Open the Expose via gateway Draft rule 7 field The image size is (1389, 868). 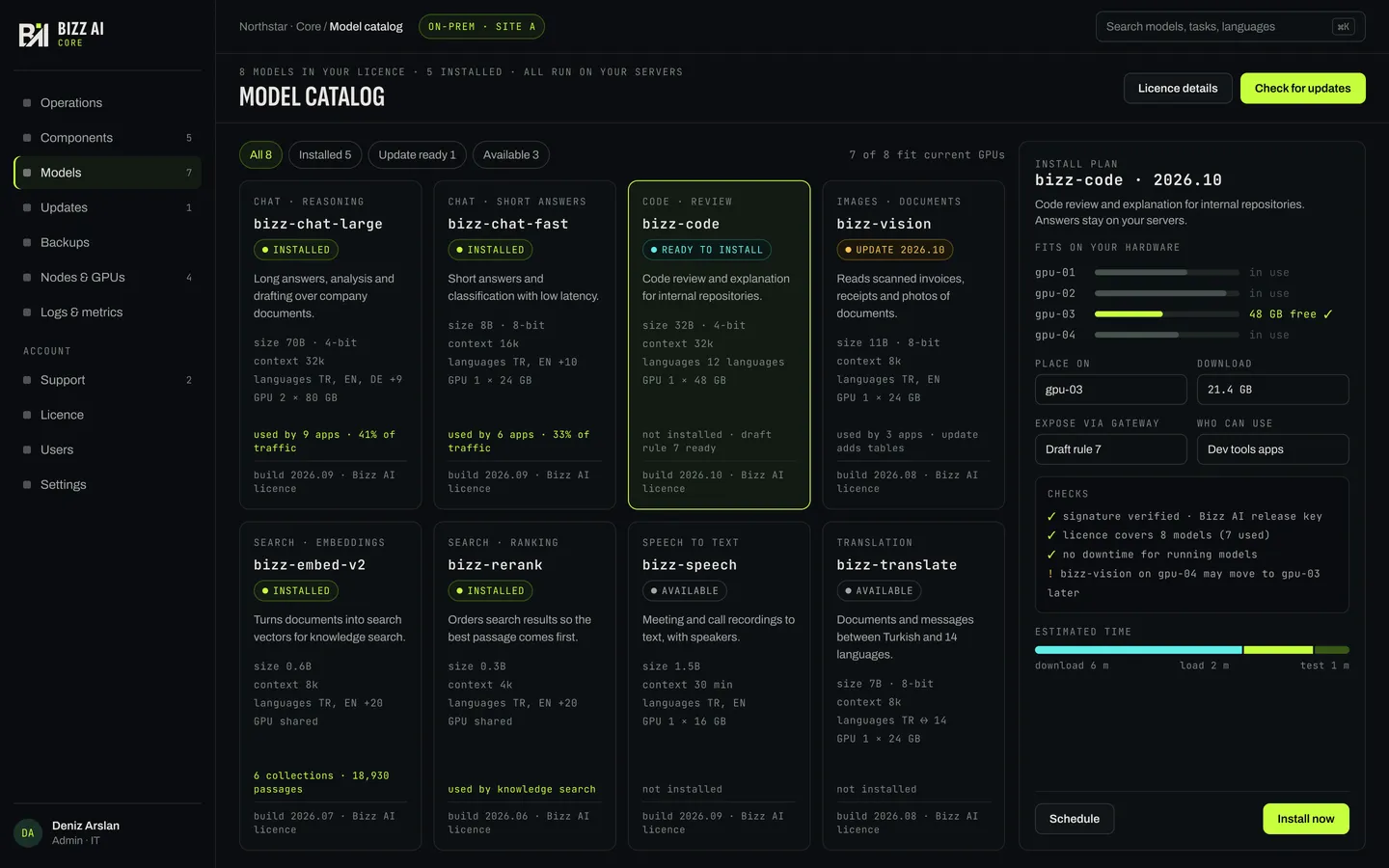1111,449
